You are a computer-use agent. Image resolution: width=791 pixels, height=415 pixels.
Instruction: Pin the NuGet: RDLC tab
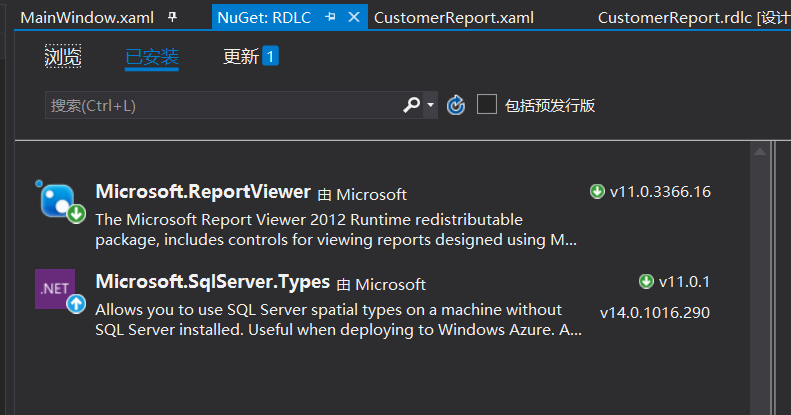[330, 17]
